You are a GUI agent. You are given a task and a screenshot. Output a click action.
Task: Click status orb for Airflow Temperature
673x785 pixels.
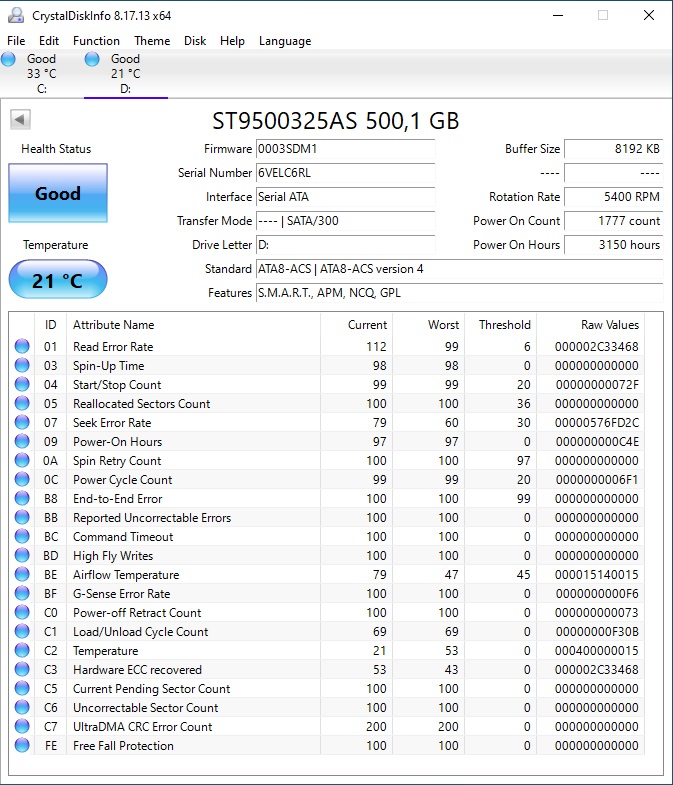coord(22,574)
